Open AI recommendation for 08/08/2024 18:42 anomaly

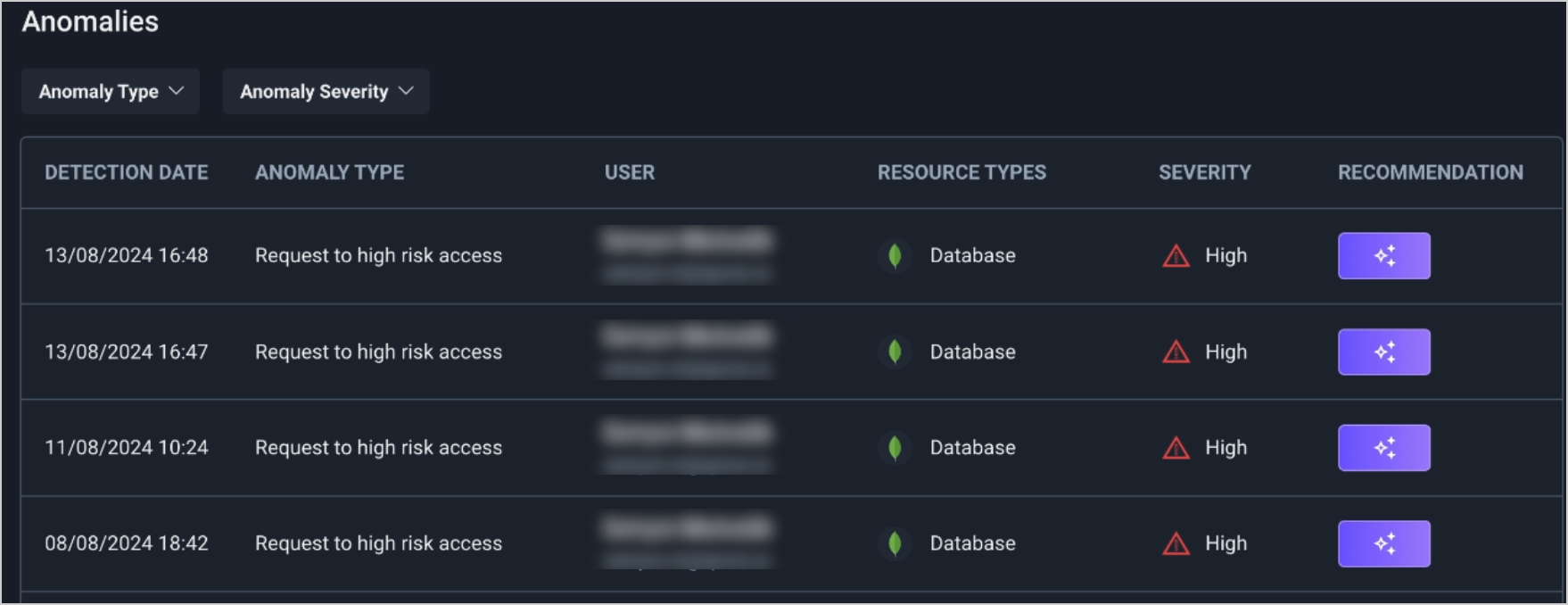point(1383,543)
